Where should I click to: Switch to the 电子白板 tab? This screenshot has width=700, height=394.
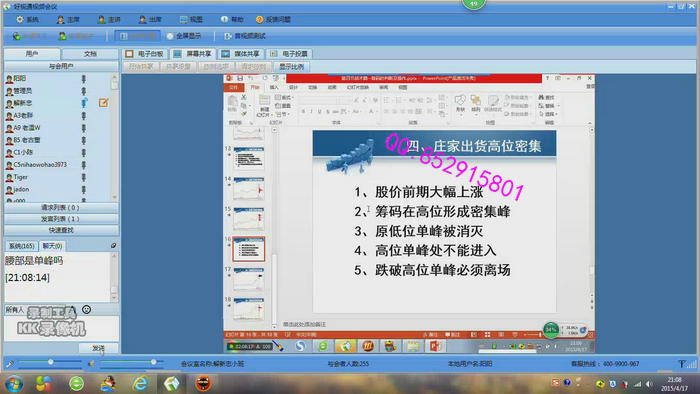[145, 54]
